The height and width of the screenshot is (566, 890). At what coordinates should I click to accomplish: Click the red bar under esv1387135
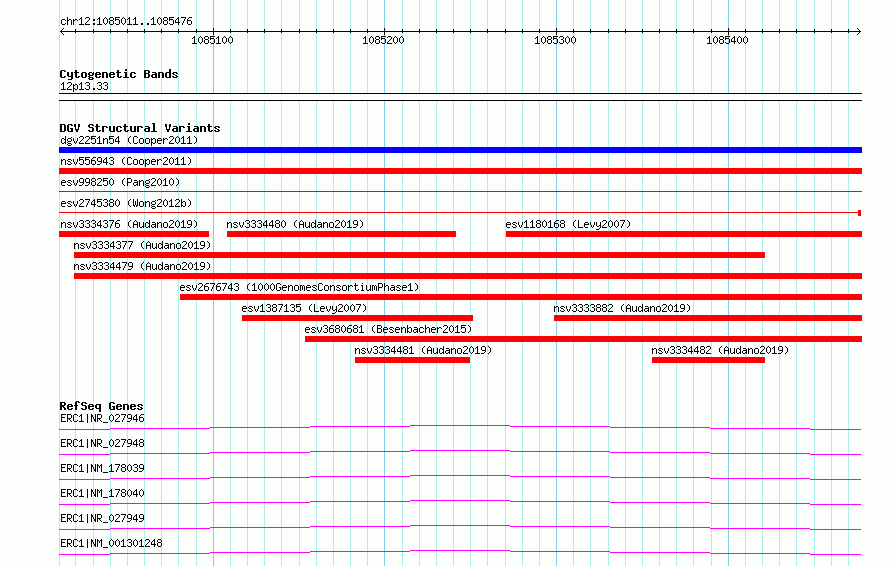point(358,318)
